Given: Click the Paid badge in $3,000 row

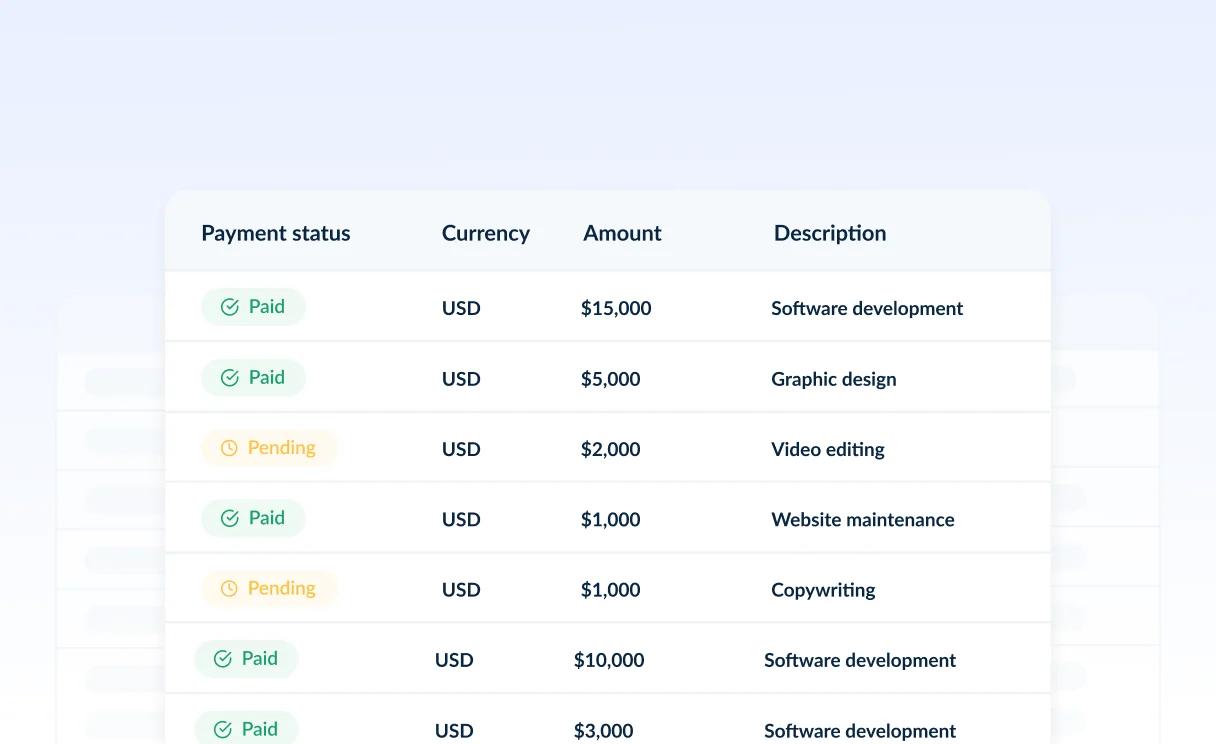Looking at the screenshot, I should pyautogui.click(x=246, y=729).
